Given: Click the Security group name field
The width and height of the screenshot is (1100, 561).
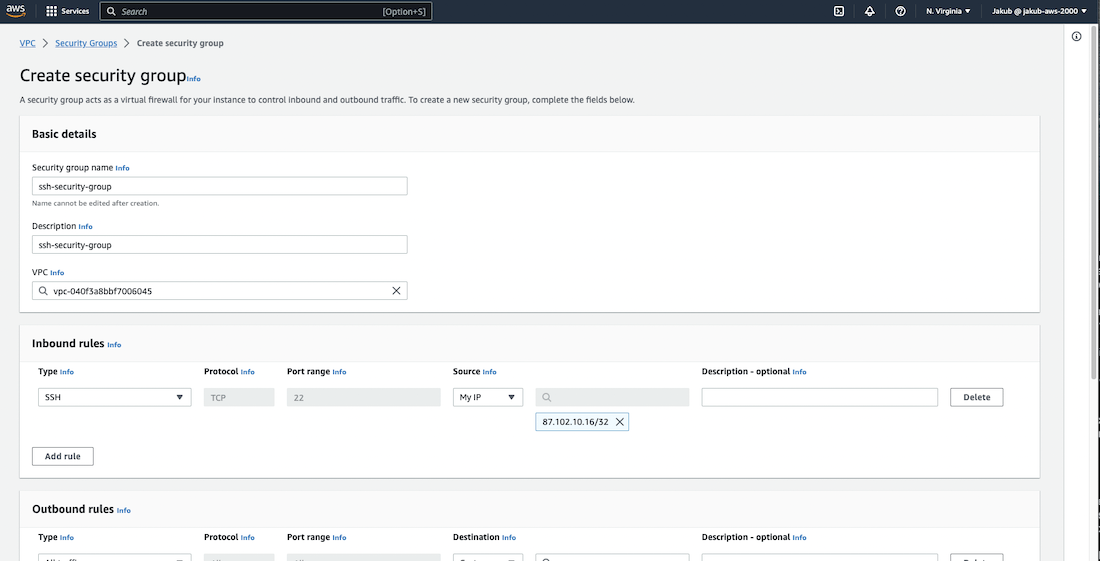Looking at the screenshot, I should [x=219, y=186].
